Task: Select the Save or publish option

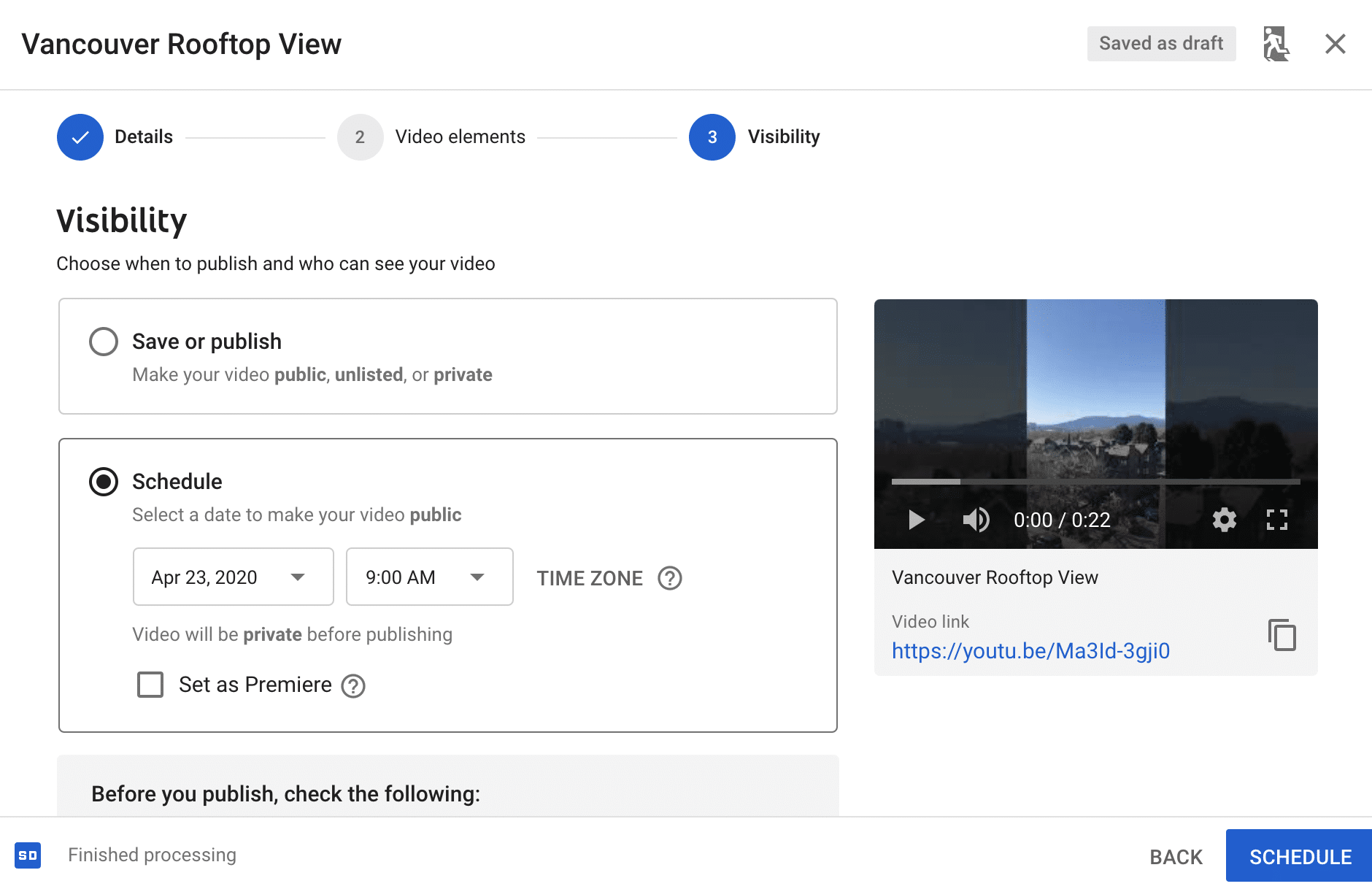Action: [103, 341]
